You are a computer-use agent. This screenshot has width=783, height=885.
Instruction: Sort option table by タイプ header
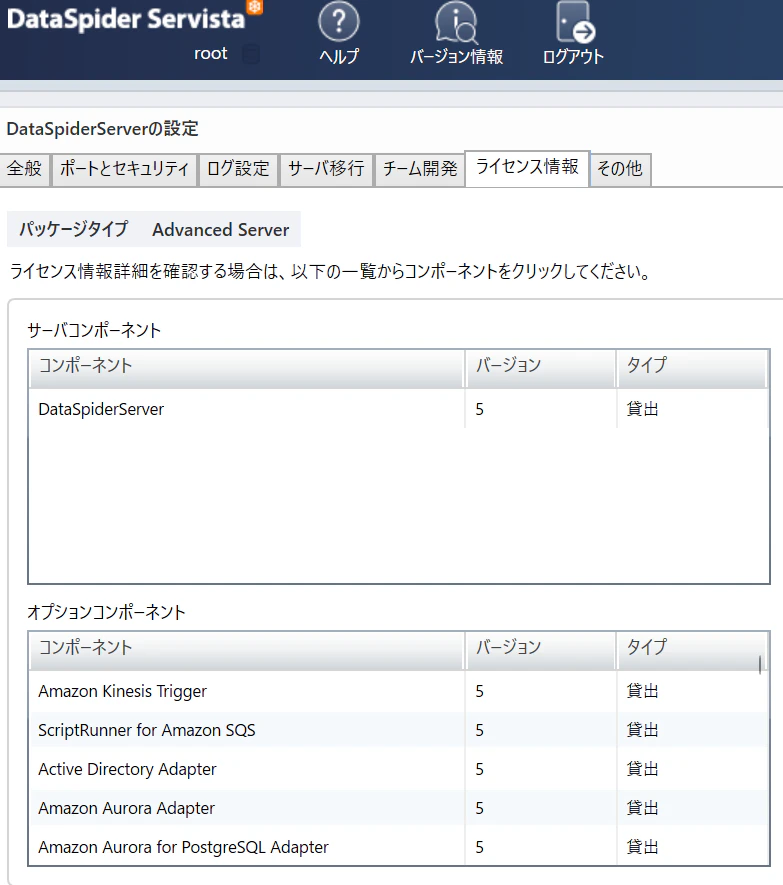click(x=692, y=651)
